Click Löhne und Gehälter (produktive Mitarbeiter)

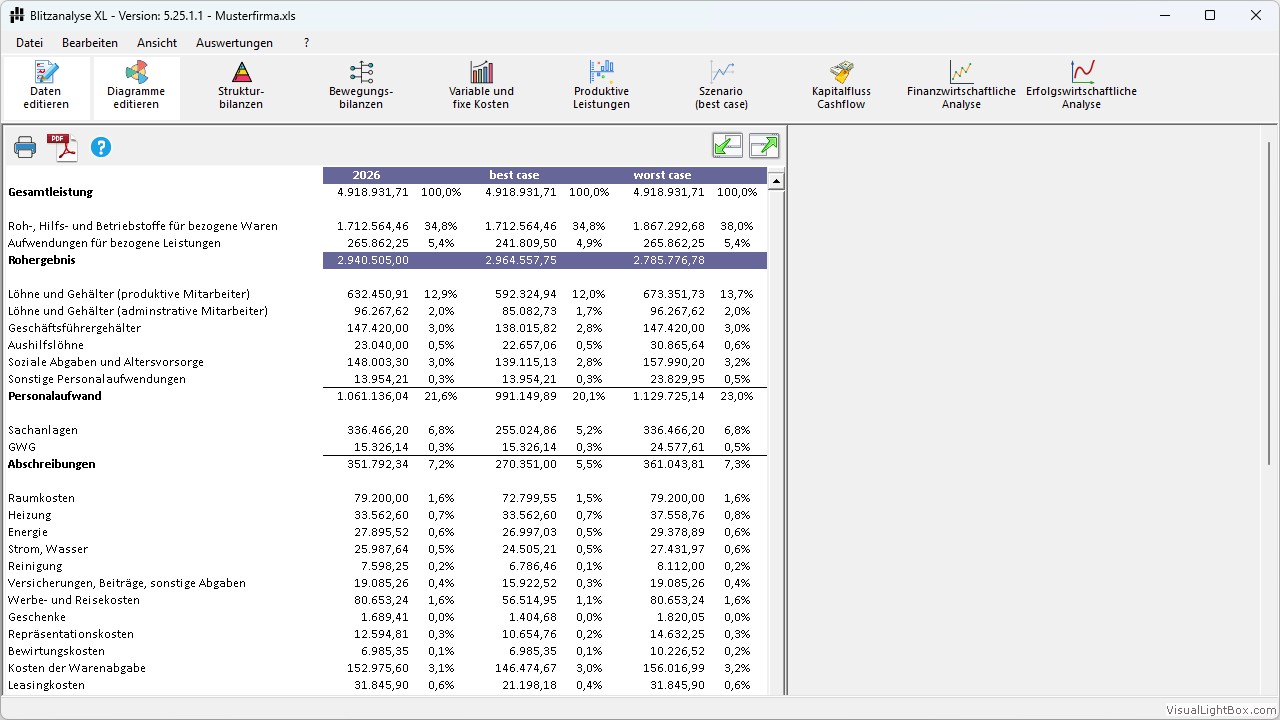129,294
